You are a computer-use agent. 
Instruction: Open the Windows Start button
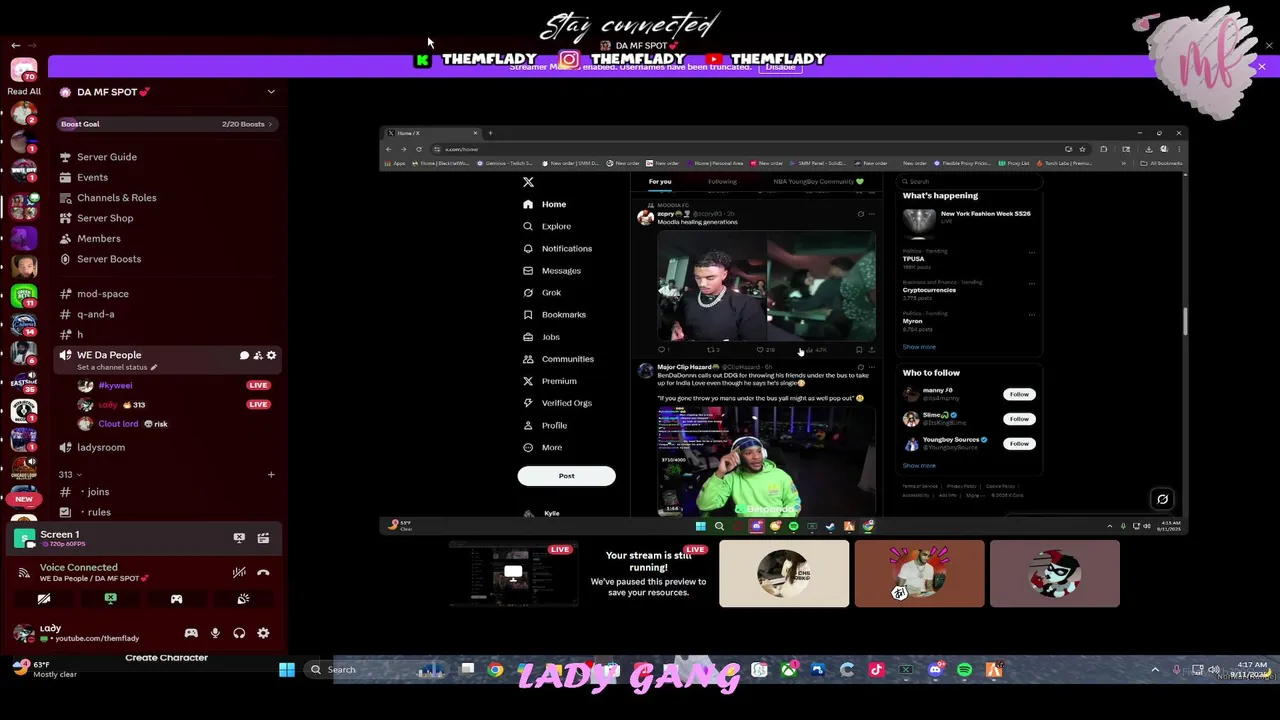(287, 670)
